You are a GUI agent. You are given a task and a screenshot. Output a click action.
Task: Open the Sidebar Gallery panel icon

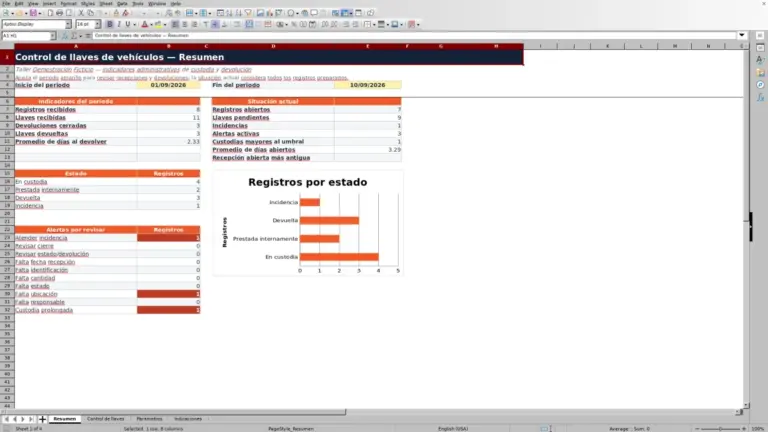[760, 72]
